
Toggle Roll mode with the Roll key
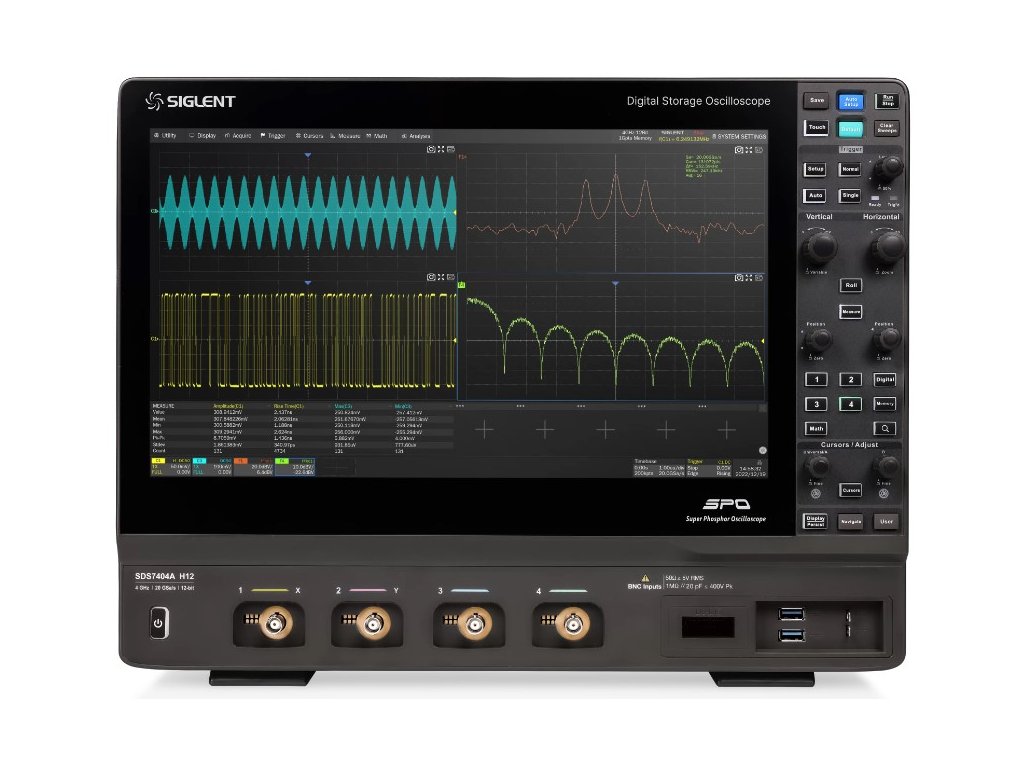click(x=850, y=285)
